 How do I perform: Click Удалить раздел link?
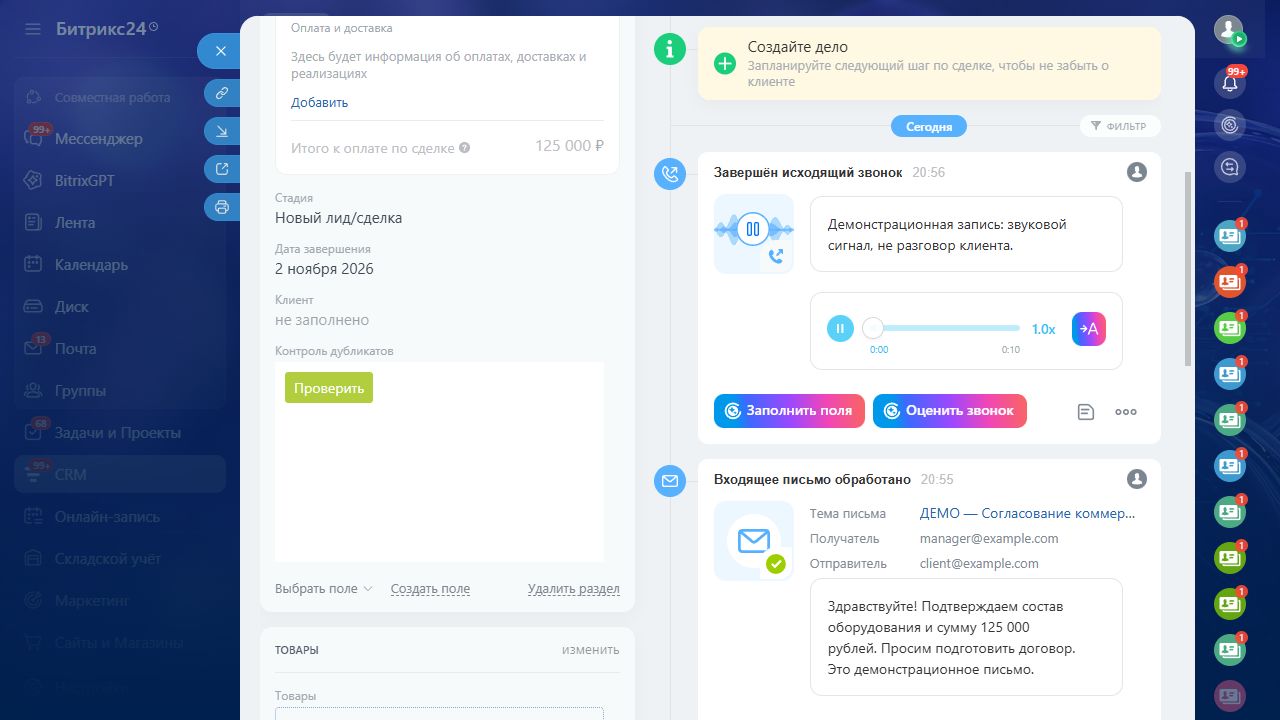click(x=574, y=589)
